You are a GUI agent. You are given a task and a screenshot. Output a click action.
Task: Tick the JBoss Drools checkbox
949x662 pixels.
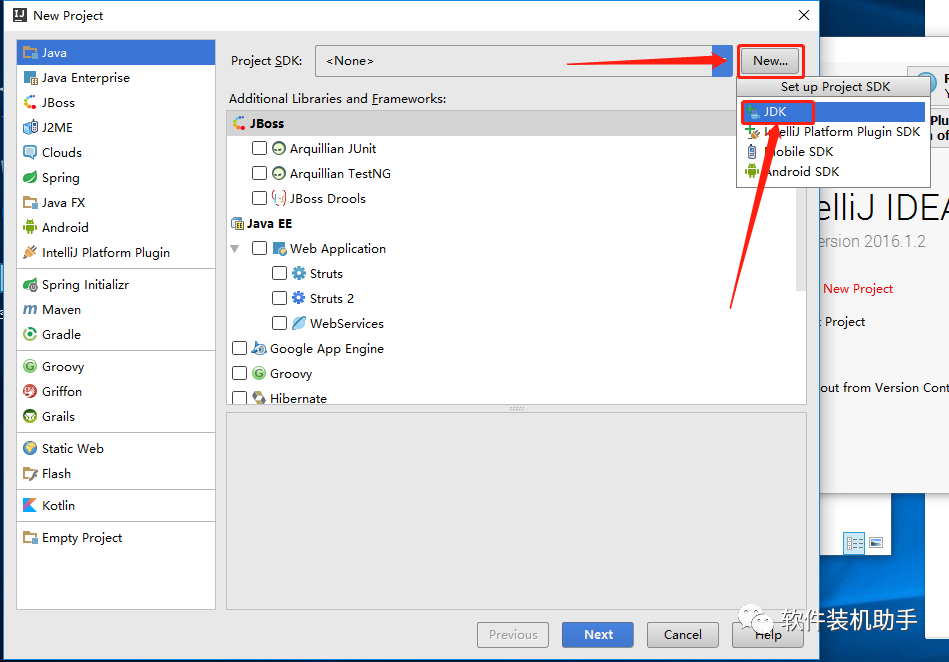(x=259, y=198)
